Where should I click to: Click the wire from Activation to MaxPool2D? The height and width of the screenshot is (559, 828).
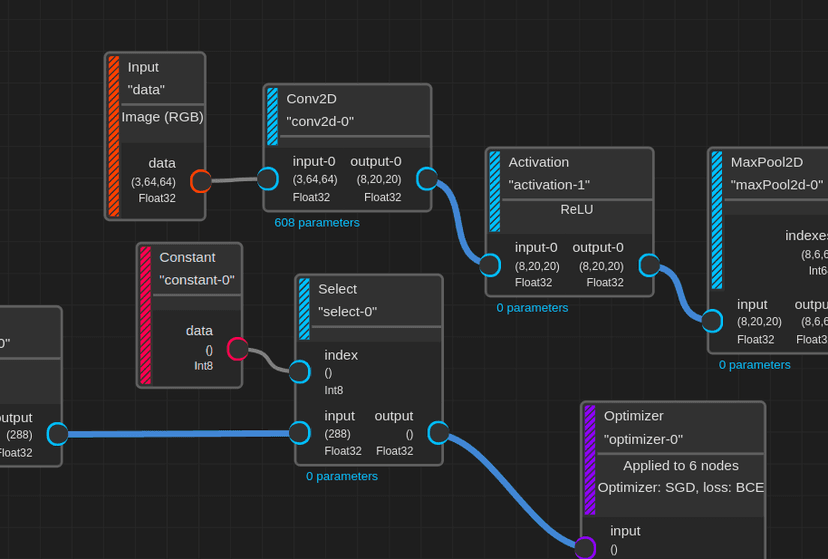coord(681,293)
